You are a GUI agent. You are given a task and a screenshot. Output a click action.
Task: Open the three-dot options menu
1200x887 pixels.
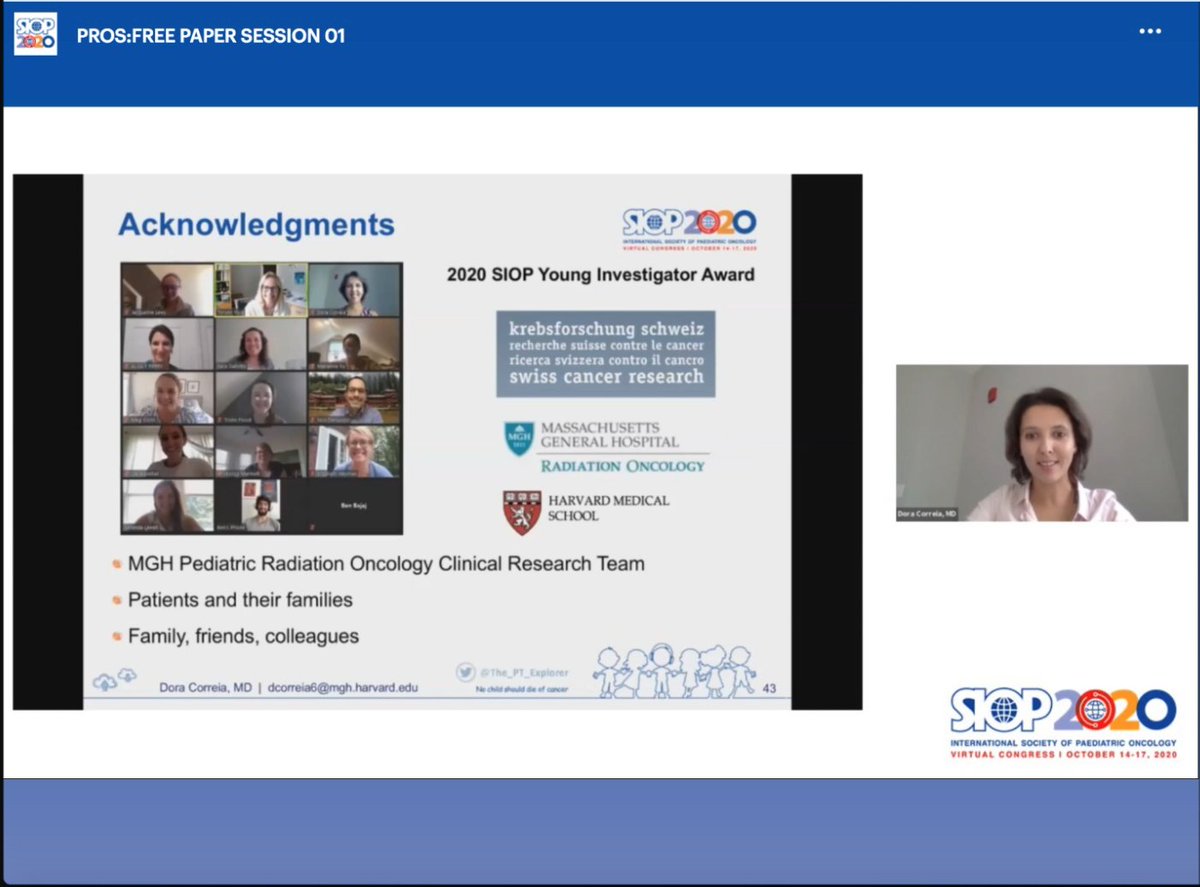(x=1150, y=31)
